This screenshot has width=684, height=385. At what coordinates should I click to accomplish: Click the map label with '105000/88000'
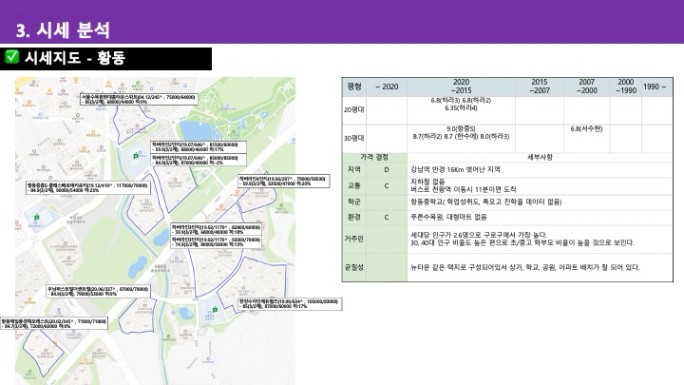(x=290, y=303)
